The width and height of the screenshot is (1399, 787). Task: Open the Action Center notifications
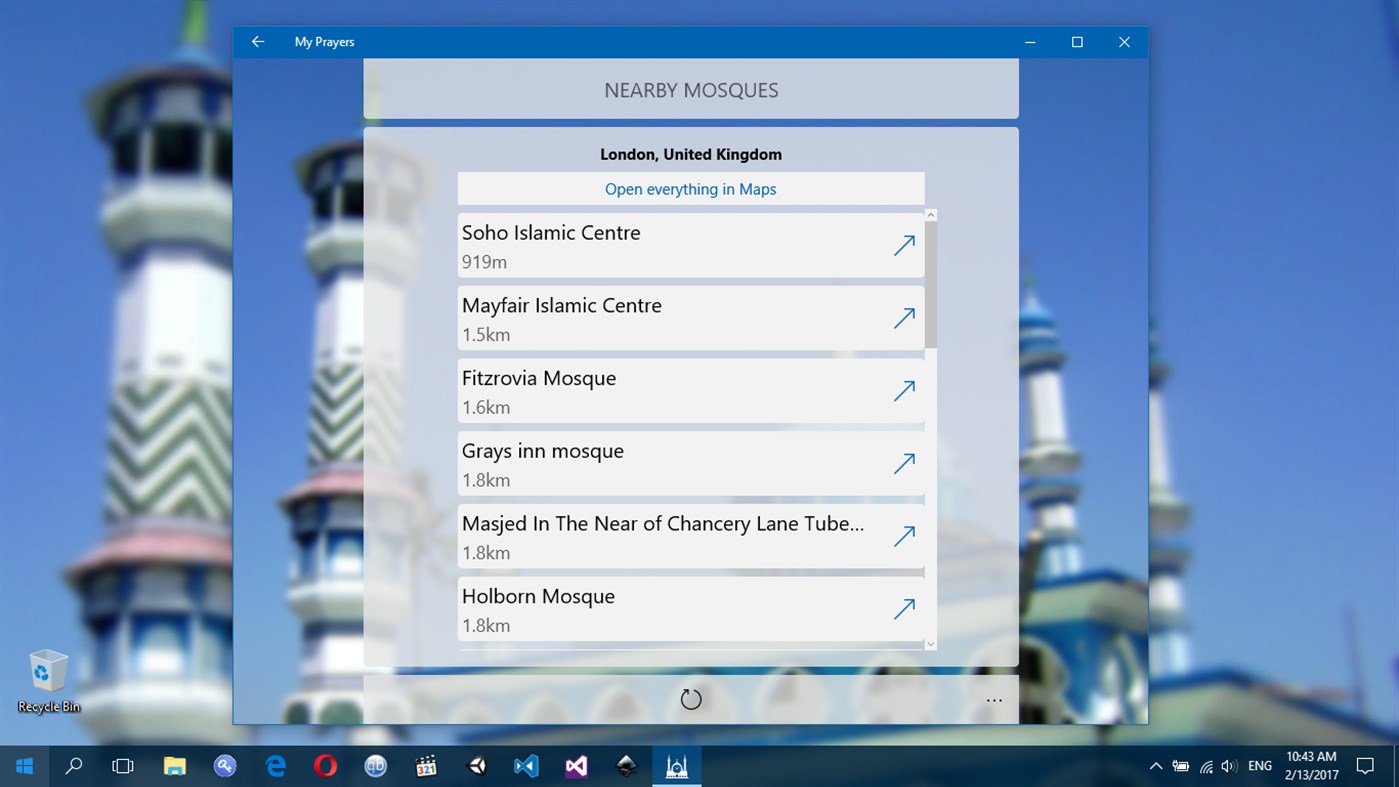click(1366, 766)
